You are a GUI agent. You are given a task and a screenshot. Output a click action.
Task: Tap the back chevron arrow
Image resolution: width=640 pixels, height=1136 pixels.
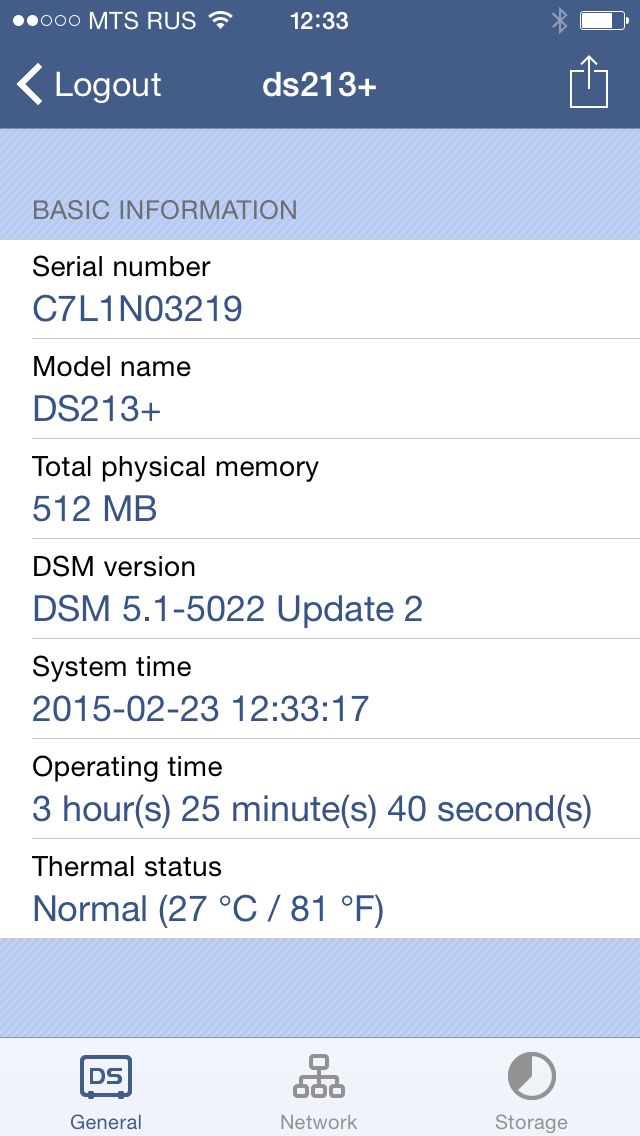tap(30, 85)
